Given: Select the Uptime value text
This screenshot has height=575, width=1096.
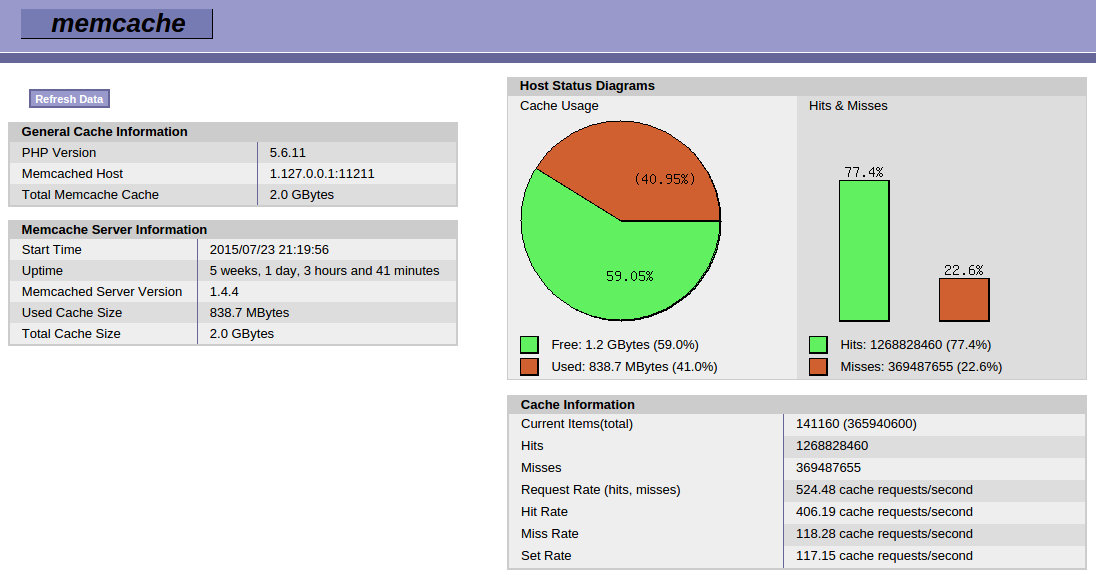Looking at the screenshot, I should tap(324, 271).
